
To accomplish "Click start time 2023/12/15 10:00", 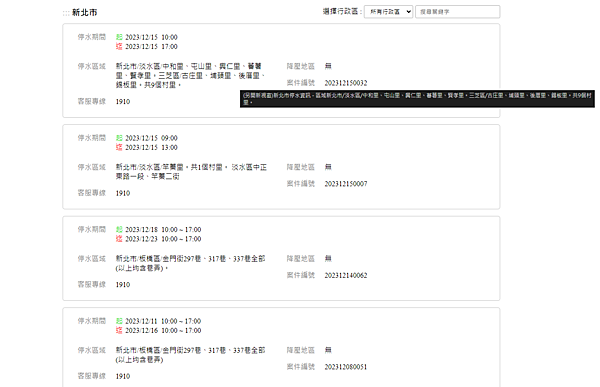I will (x=151, y=37).
